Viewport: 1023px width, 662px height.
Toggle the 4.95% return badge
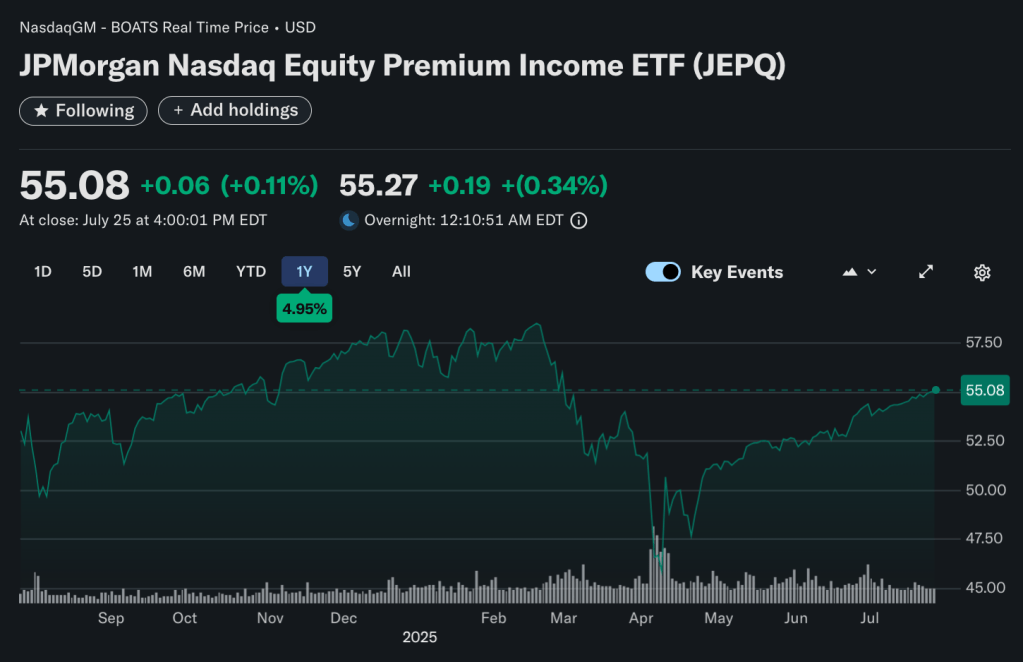304,308
